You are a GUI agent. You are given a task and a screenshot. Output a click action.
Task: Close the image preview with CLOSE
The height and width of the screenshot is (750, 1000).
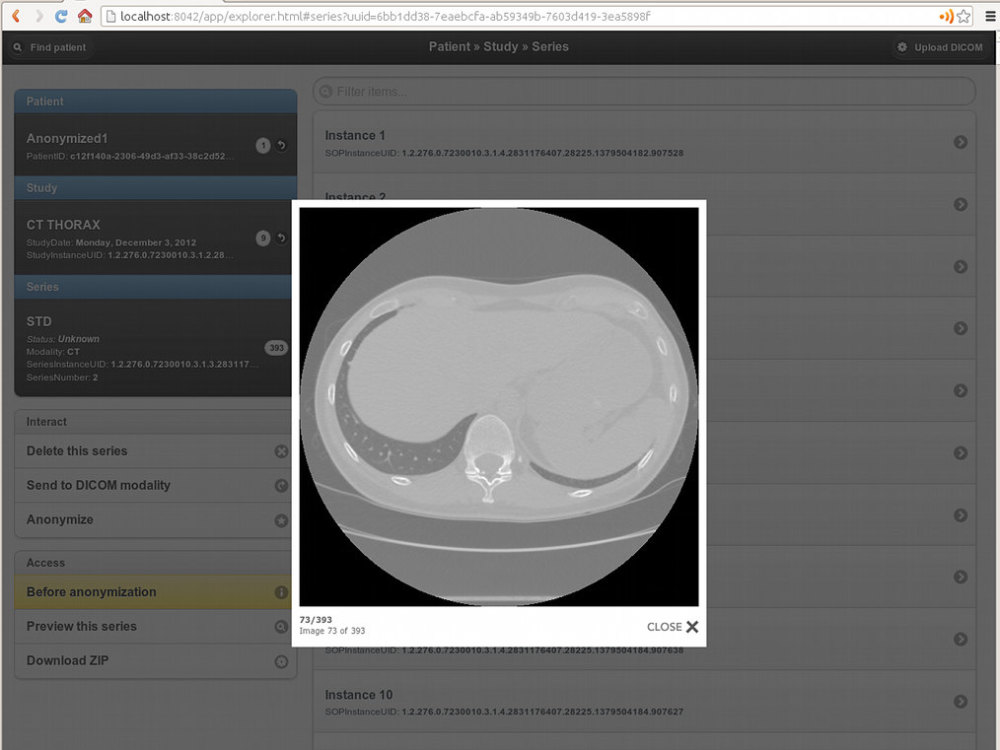pyautogui.click(x=673, y=627)
